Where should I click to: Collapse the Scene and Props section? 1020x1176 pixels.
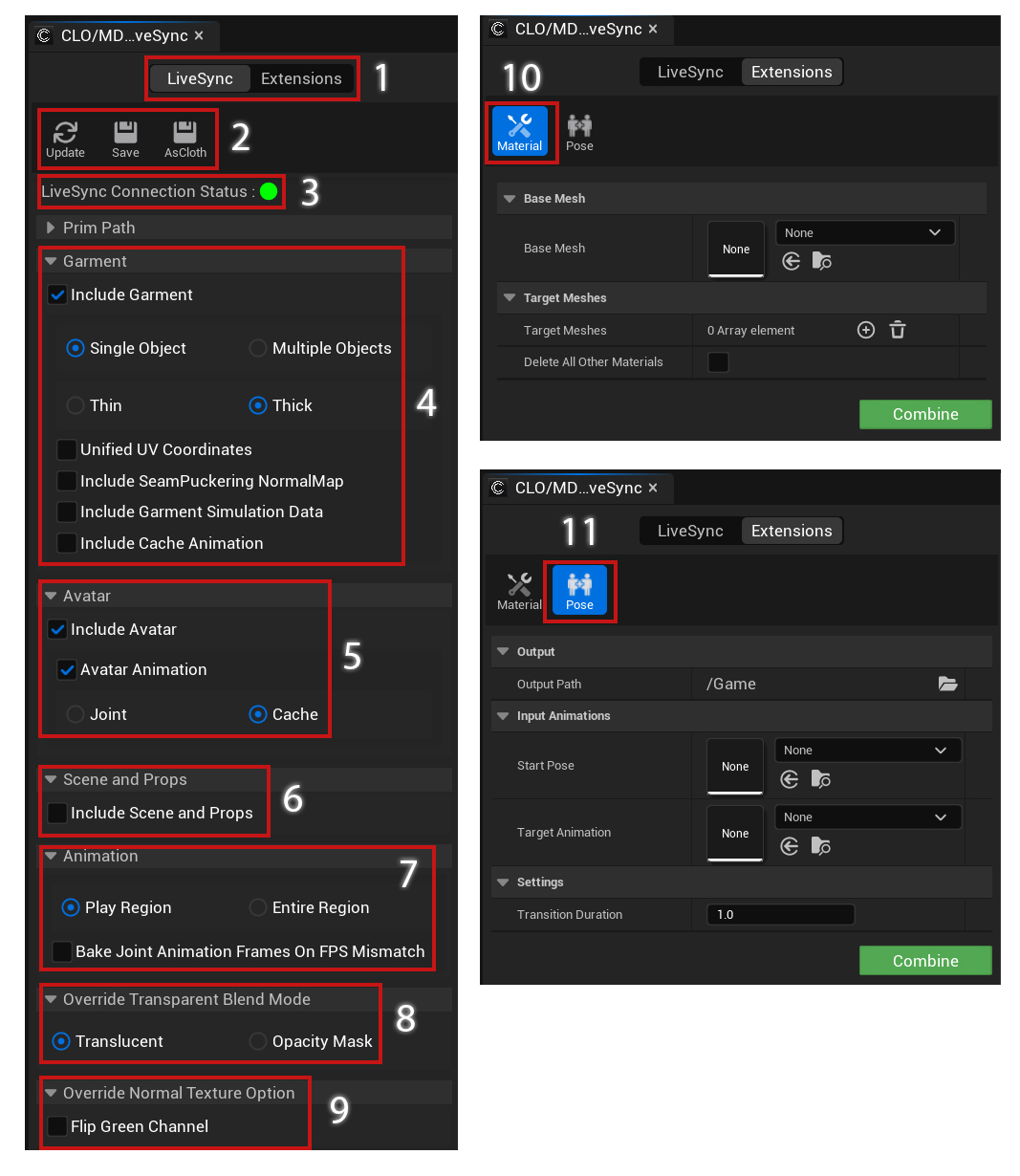(x=51, y=779)
